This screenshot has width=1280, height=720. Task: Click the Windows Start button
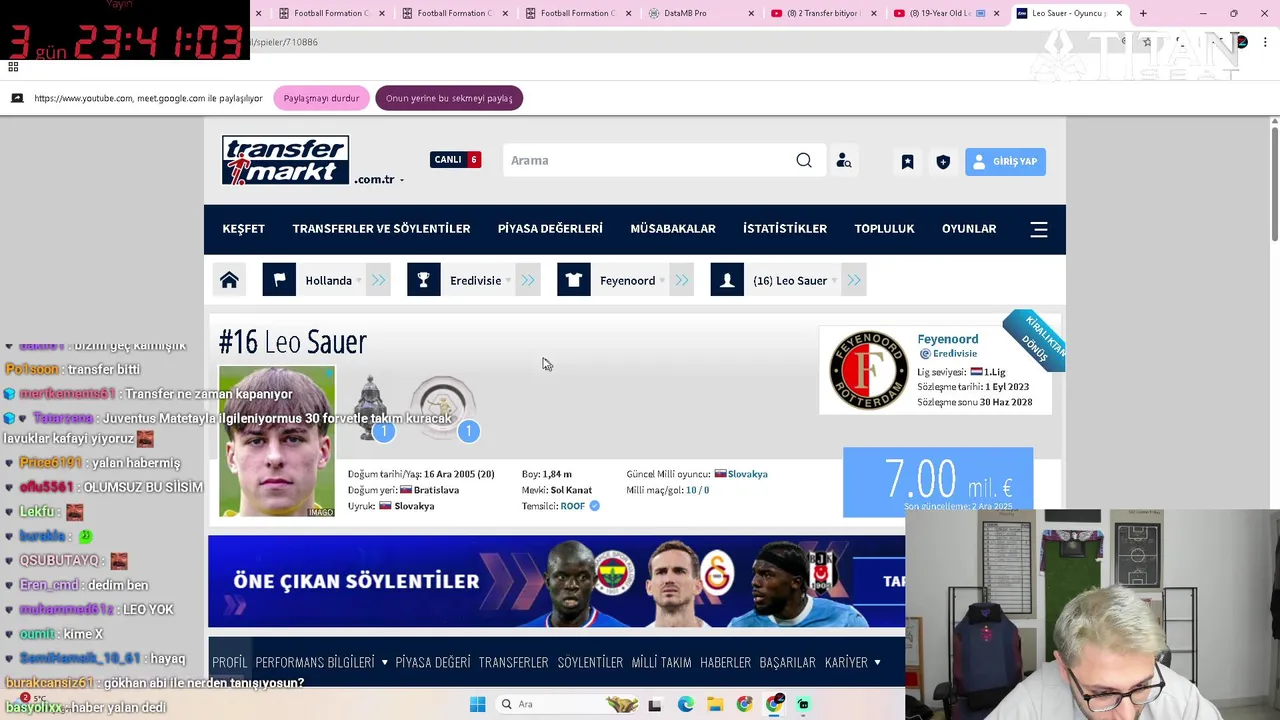[x=477, y=704]
